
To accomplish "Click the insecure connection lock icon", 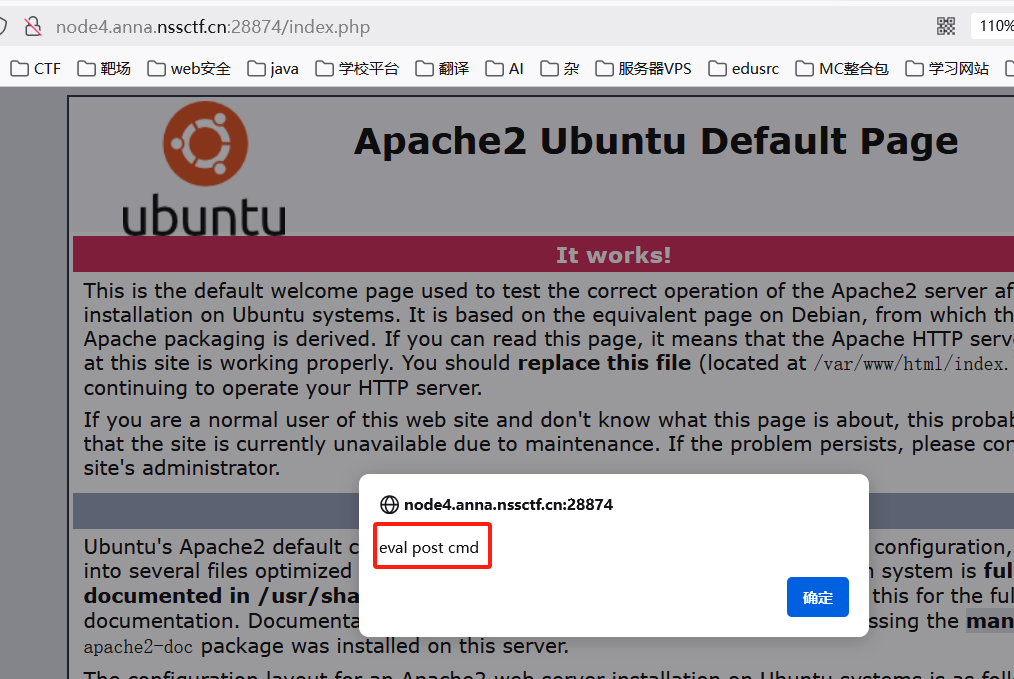I will coord(32,27).
